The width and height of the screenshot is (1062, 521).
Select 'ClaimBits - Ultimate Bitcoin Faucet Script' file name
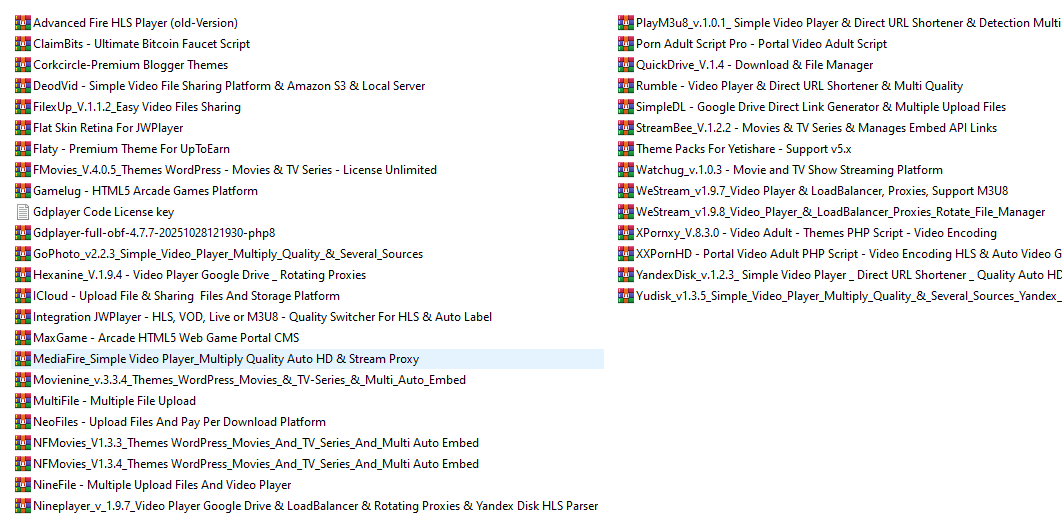(x=142, y=44)
